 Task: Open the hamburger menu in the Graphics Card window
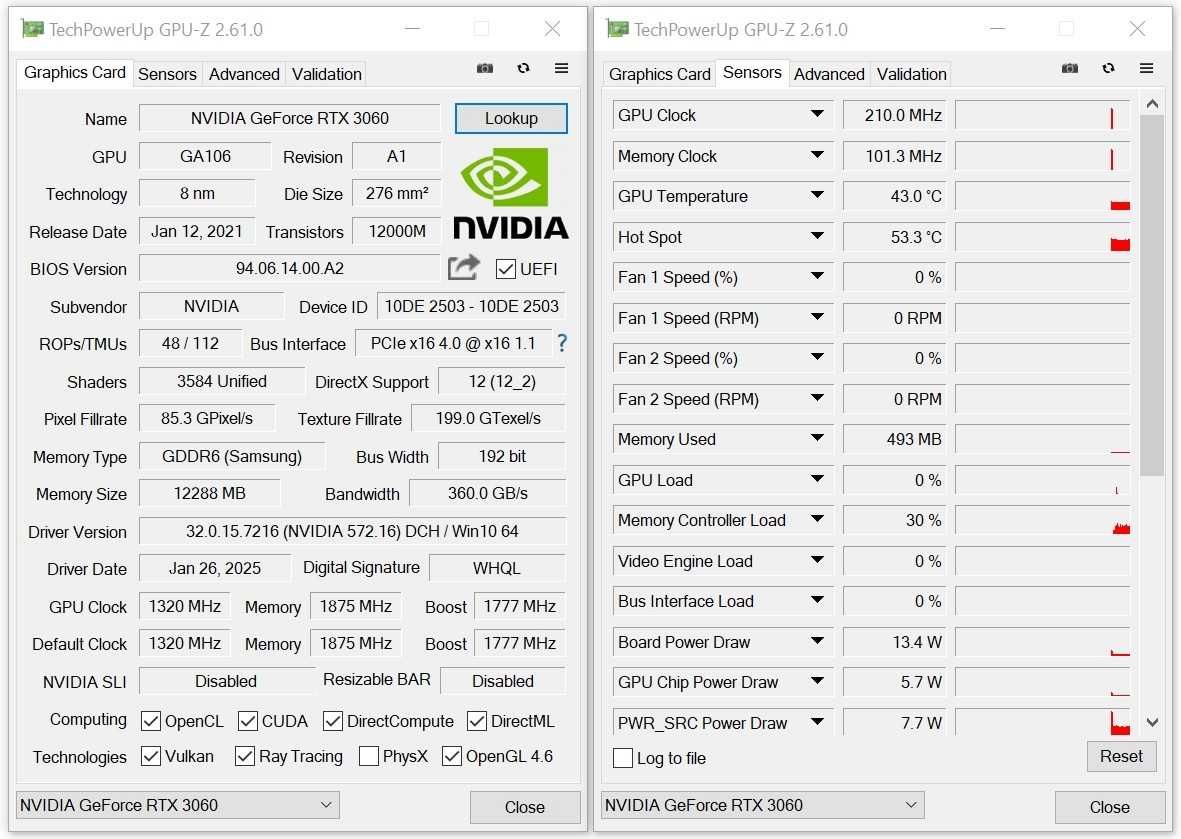(561, 69)
